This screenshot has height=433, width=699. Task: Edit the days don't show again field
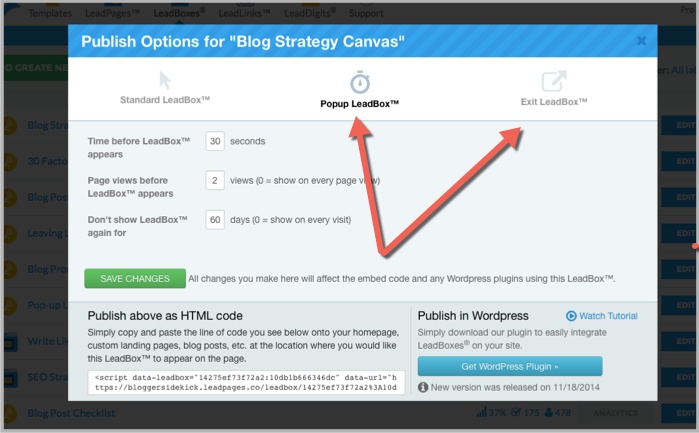click(215, 220)
